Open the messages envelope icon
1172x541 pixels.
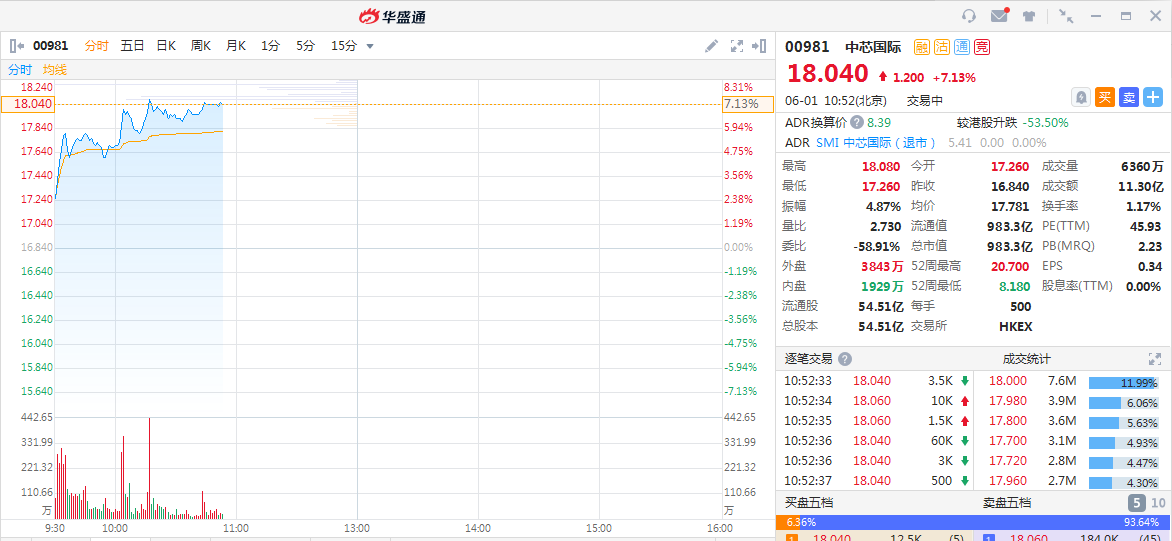tap(998, 16)
